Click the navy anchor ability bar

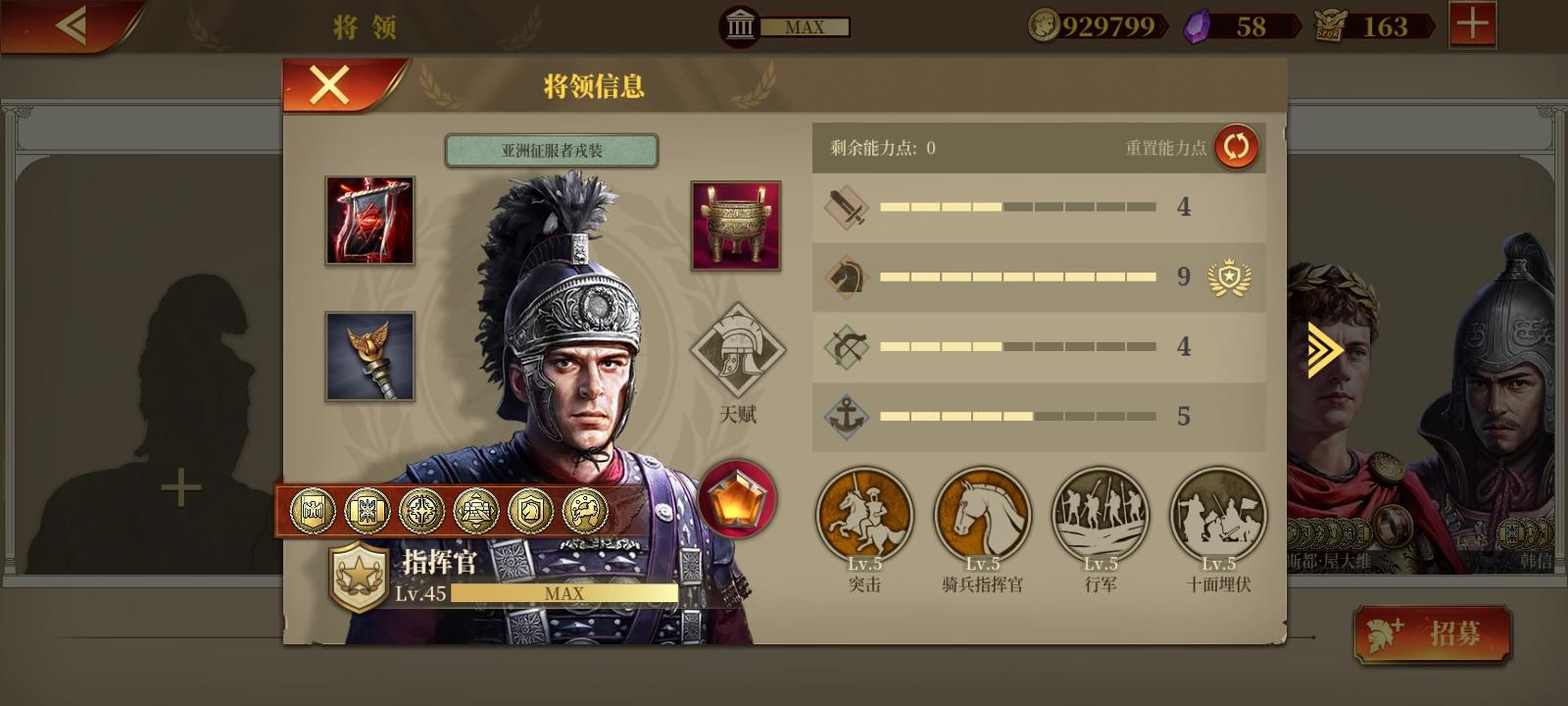pos(1039,417)
